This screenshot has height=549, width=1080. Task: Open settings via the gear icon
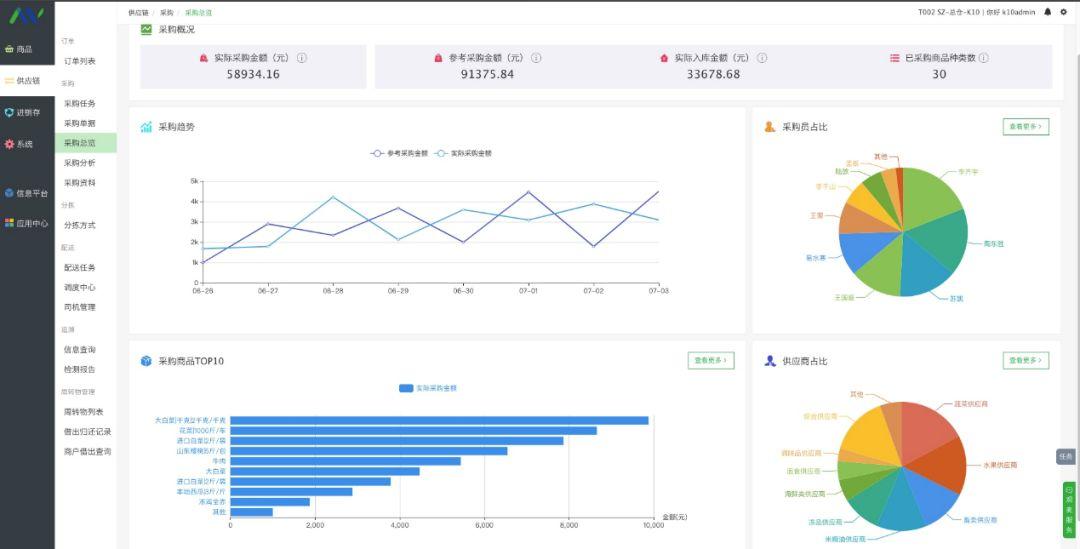pyautogui.click(x=1064, y=12)
